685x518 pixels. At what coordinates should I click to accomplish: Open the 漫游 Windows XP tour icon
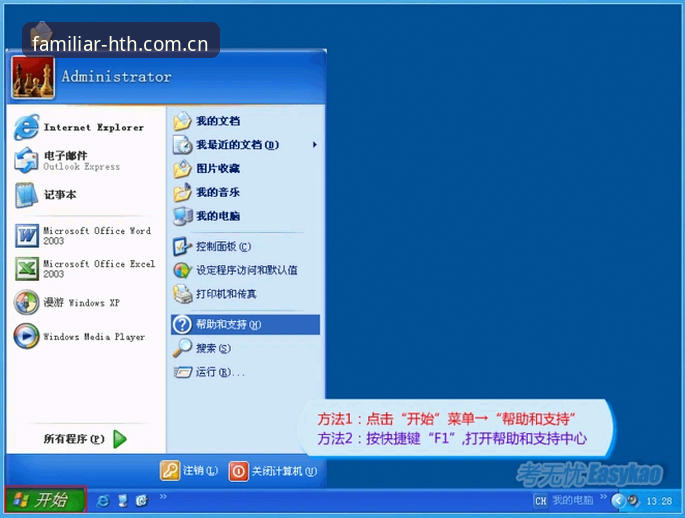26,302
